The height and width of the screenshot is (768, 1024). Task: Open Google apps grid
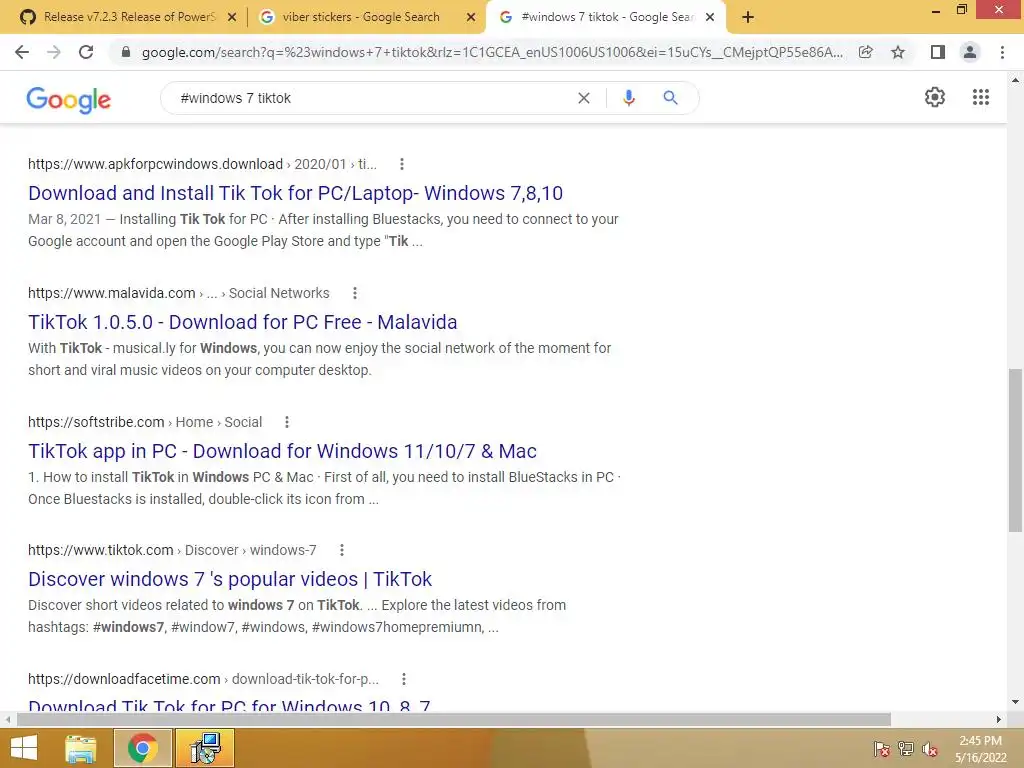point(980,97)
